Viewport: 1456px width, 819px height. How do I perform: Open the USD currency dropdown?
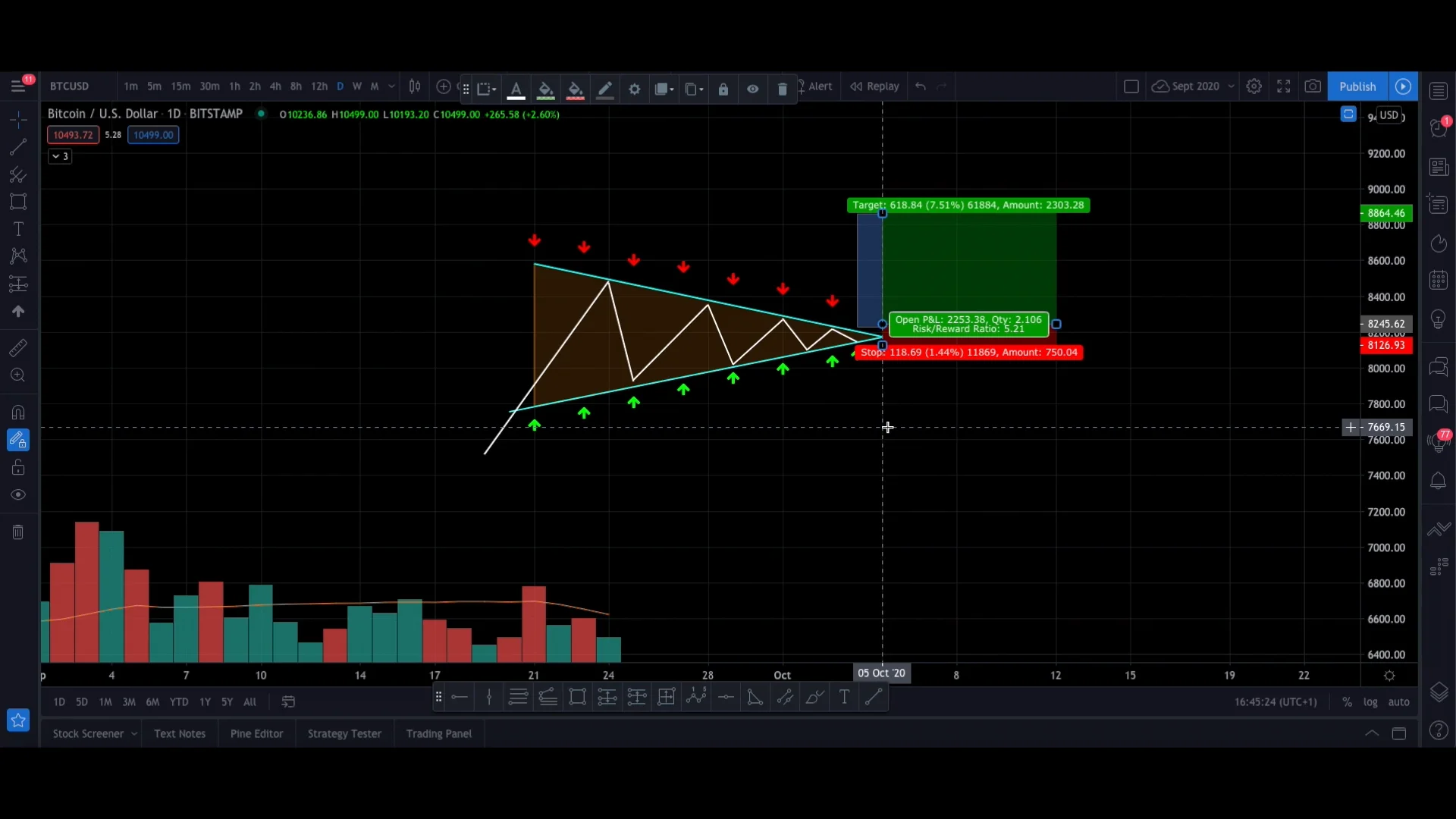point(1390,115)
